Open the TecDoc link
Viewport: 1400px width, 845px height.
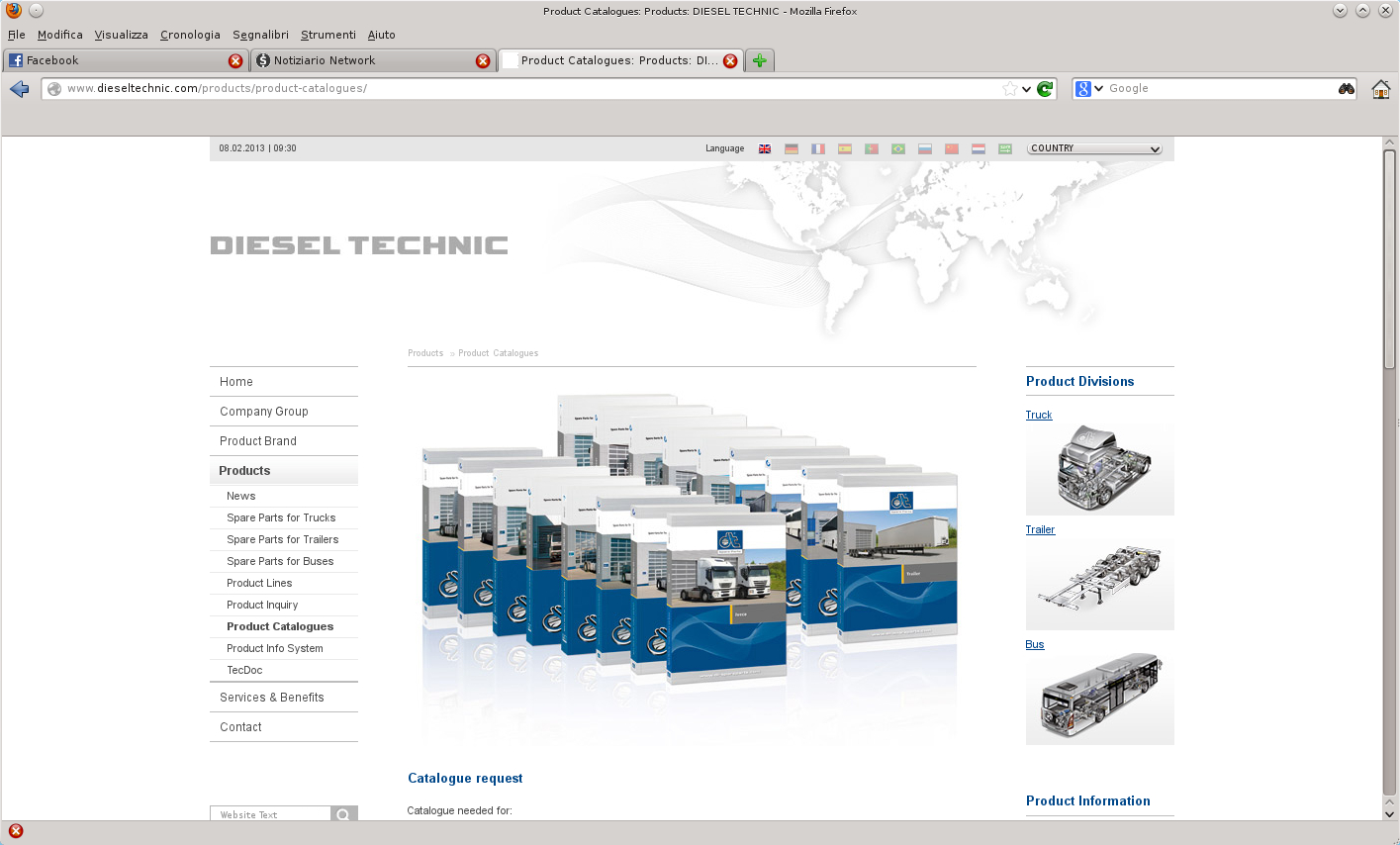pyautogui.click(x=244, y=671)
